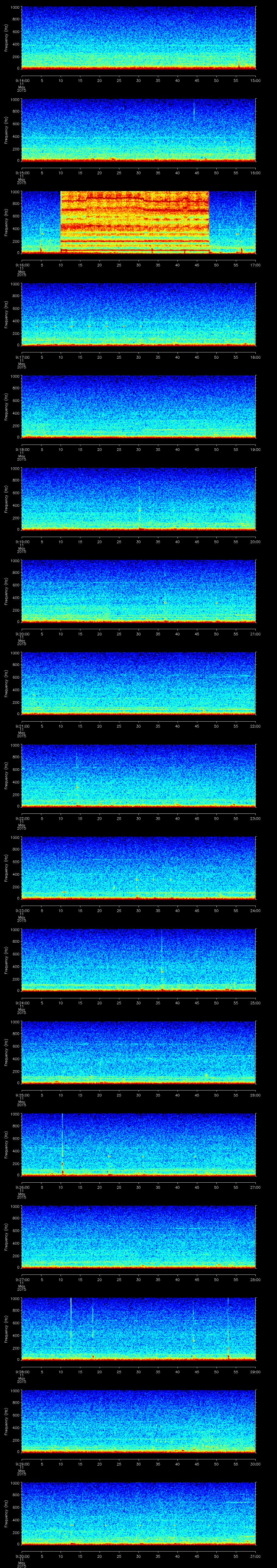
Task: Click the '31:00' end label of the last panel
Action: coord(256,1556)
